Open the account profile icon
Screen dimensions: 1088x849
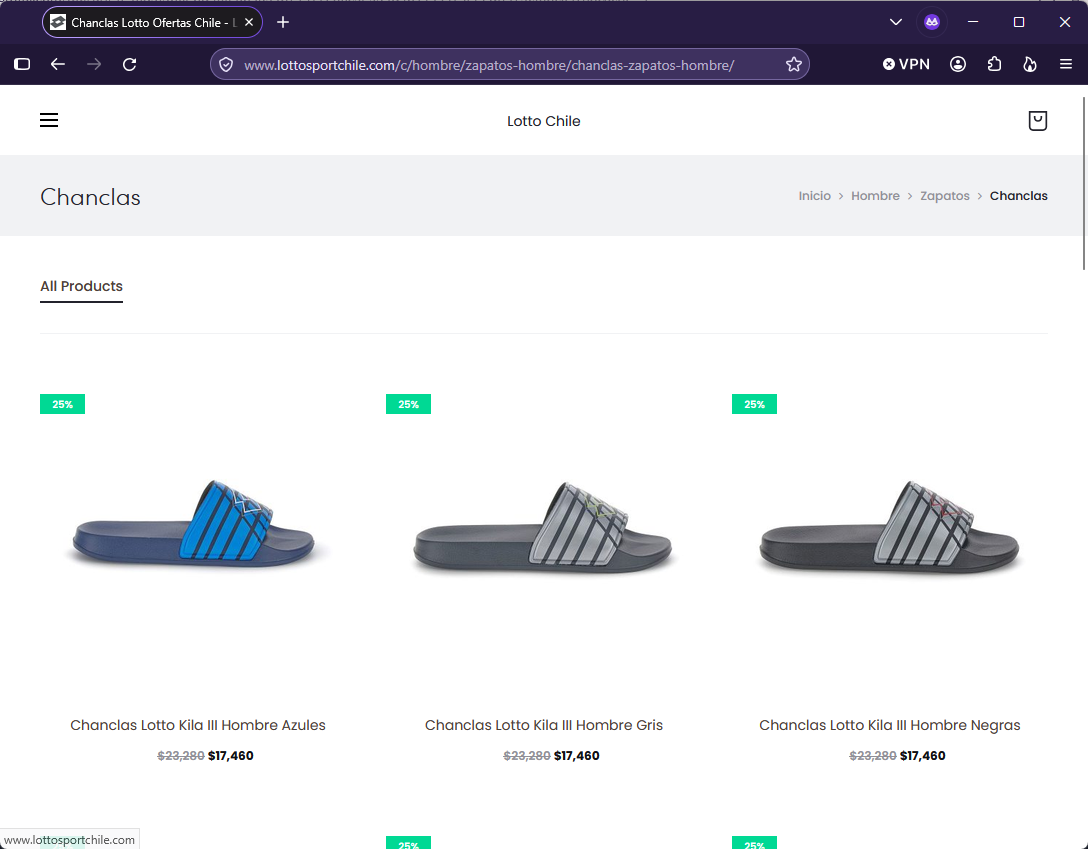point(958,65)
